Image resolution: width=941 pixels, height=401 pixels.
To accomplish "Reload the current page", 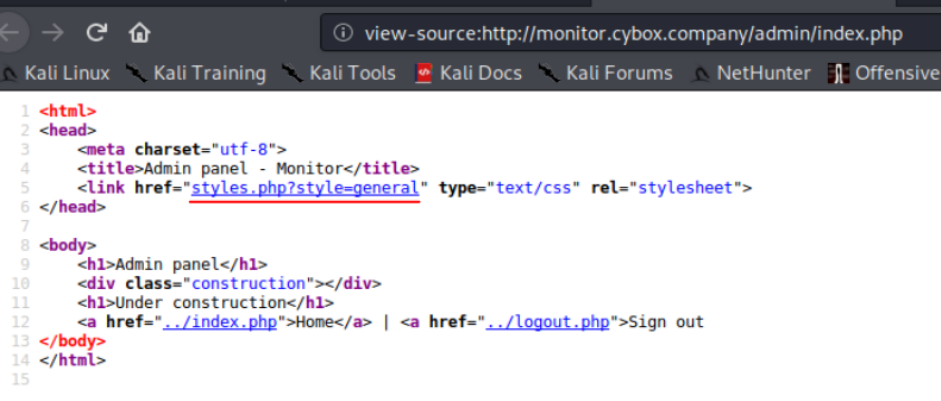I will click(x=97, y=33).
